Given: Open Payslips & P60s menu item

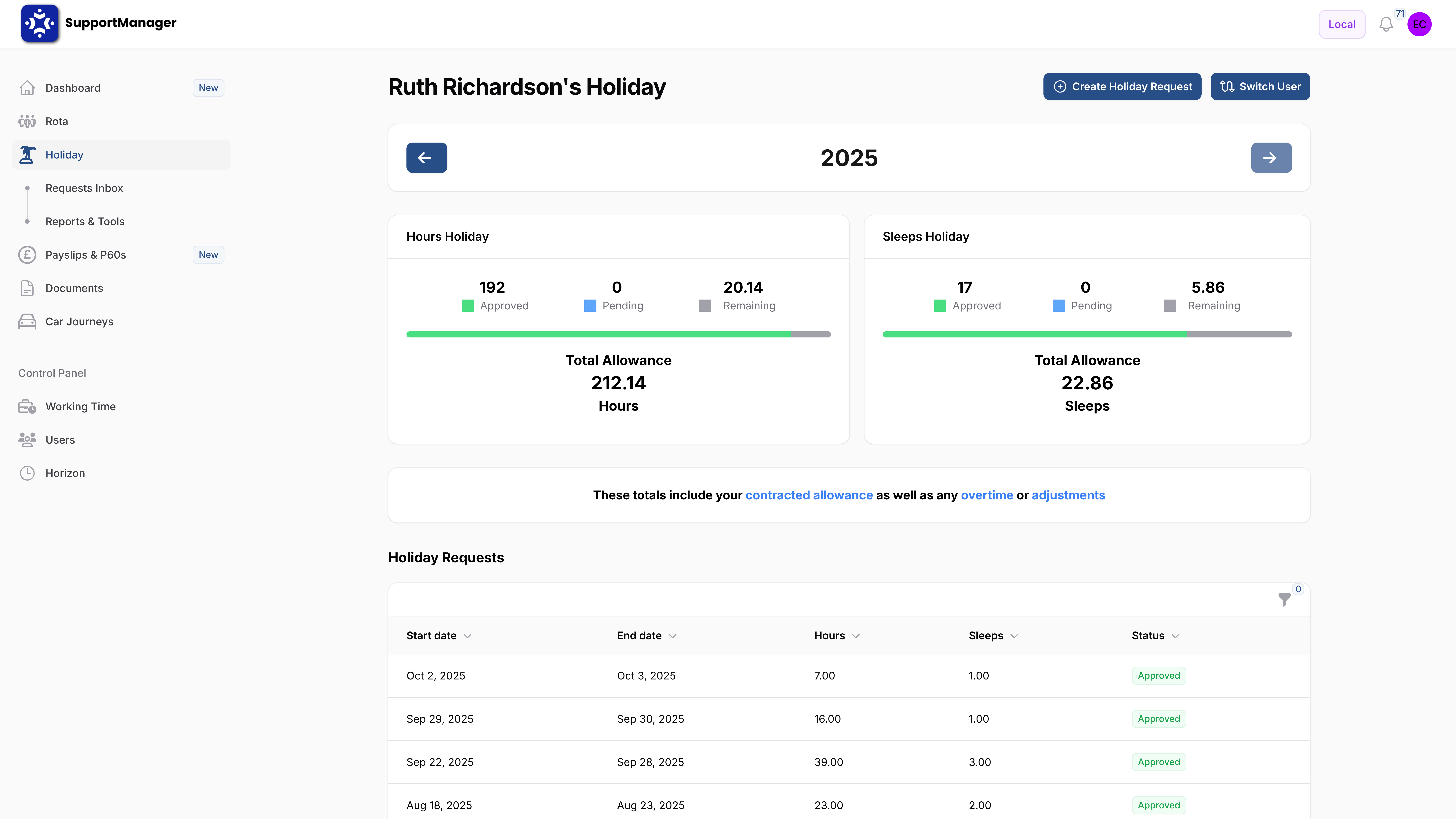Looking at the screenshot, I should [x=121, y=255].
